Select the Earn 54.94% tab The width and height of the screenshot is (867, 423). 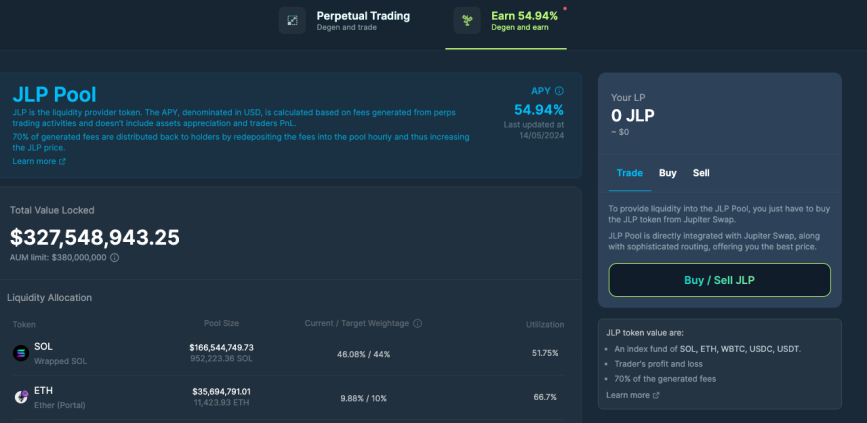pyautogui.click(x=506, y=20)
